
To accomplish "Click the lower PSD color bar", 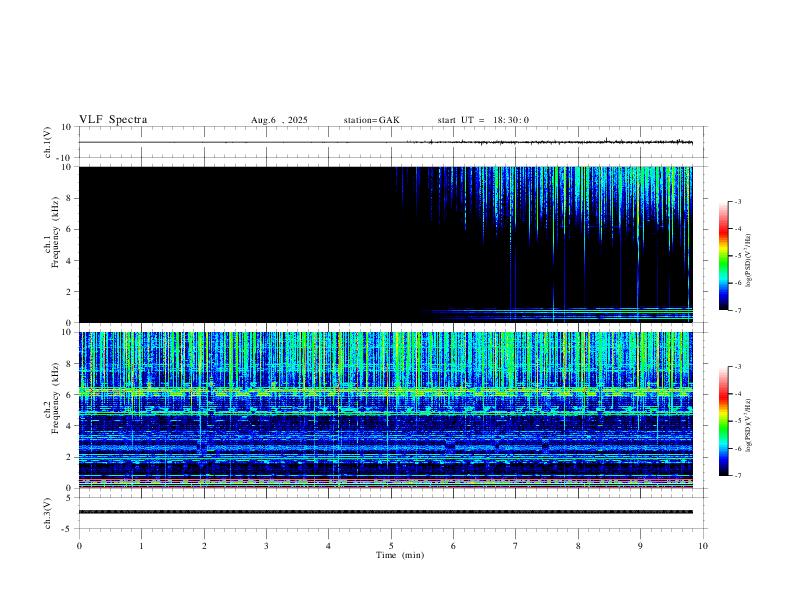I will coord(723,421).
